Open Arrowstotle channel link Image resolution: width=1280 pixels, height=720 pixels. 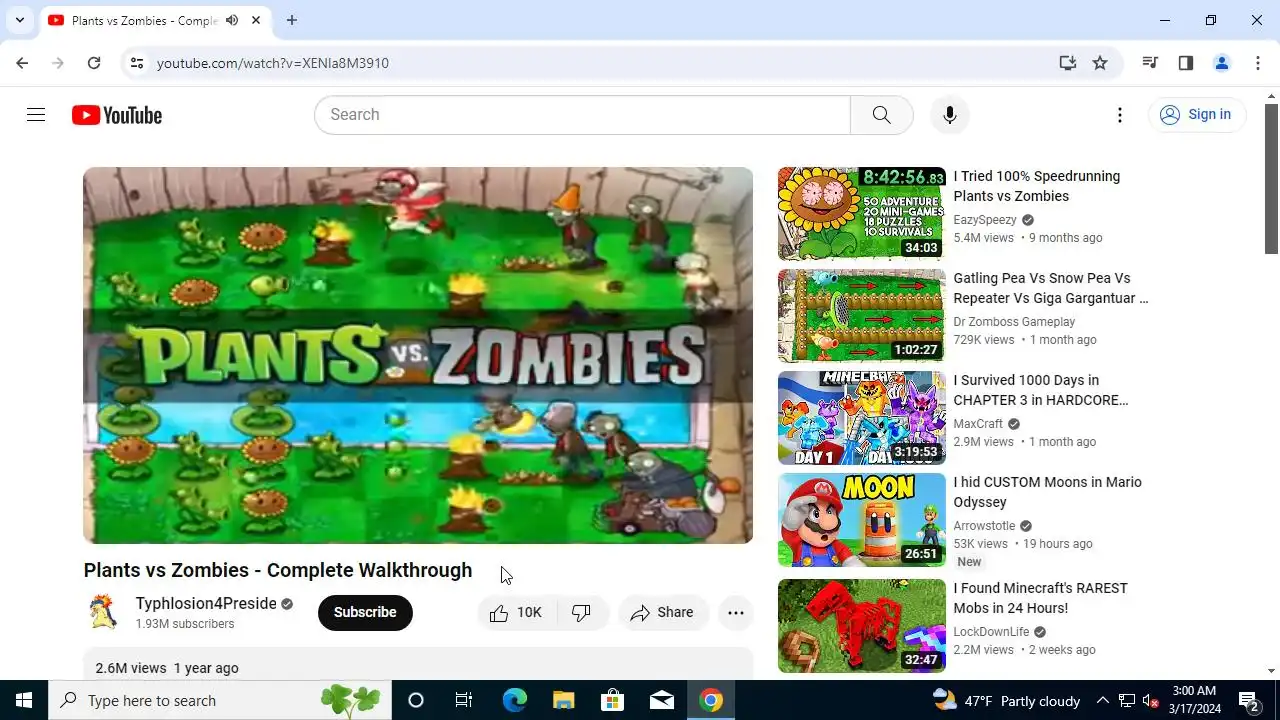[x=984, y=526]
